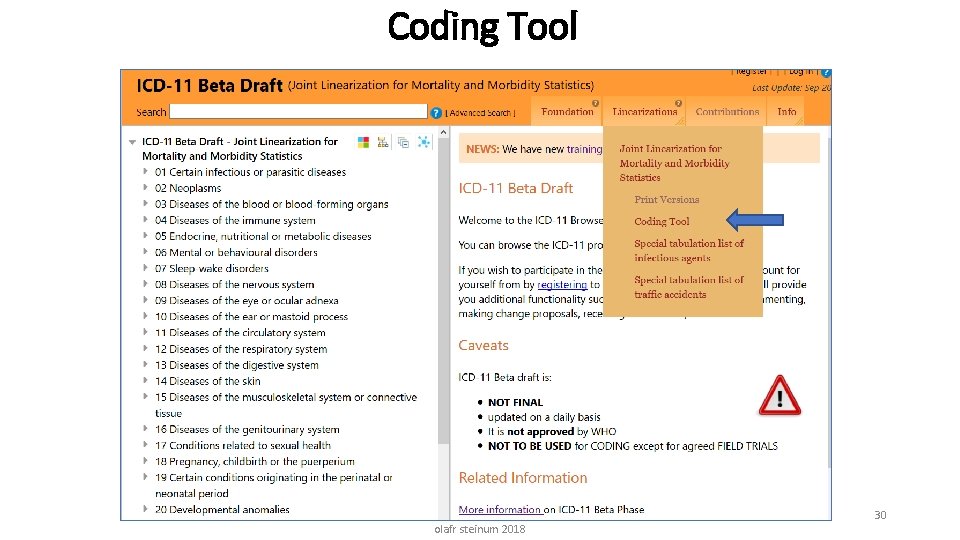Select Coding Tool in the dropdown menu

[x=662, y=222]
